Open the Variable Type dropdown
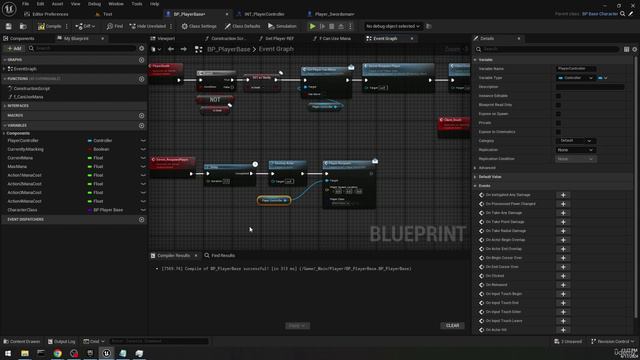This screenshot has height=360, width=640. 576,78
